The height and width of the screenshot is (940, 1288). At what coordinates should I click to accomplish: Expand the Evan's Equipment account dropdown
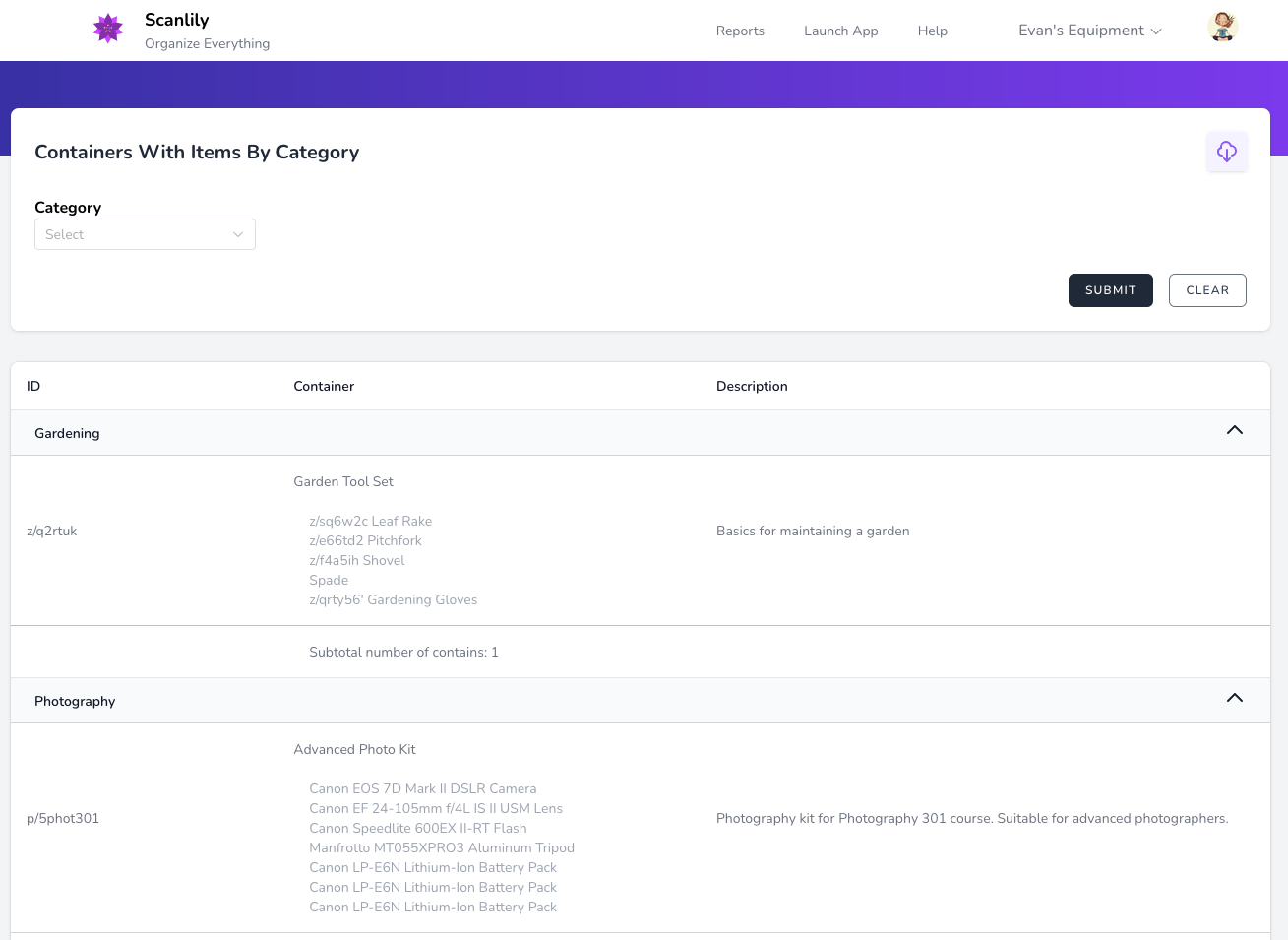pos(1089,31)
